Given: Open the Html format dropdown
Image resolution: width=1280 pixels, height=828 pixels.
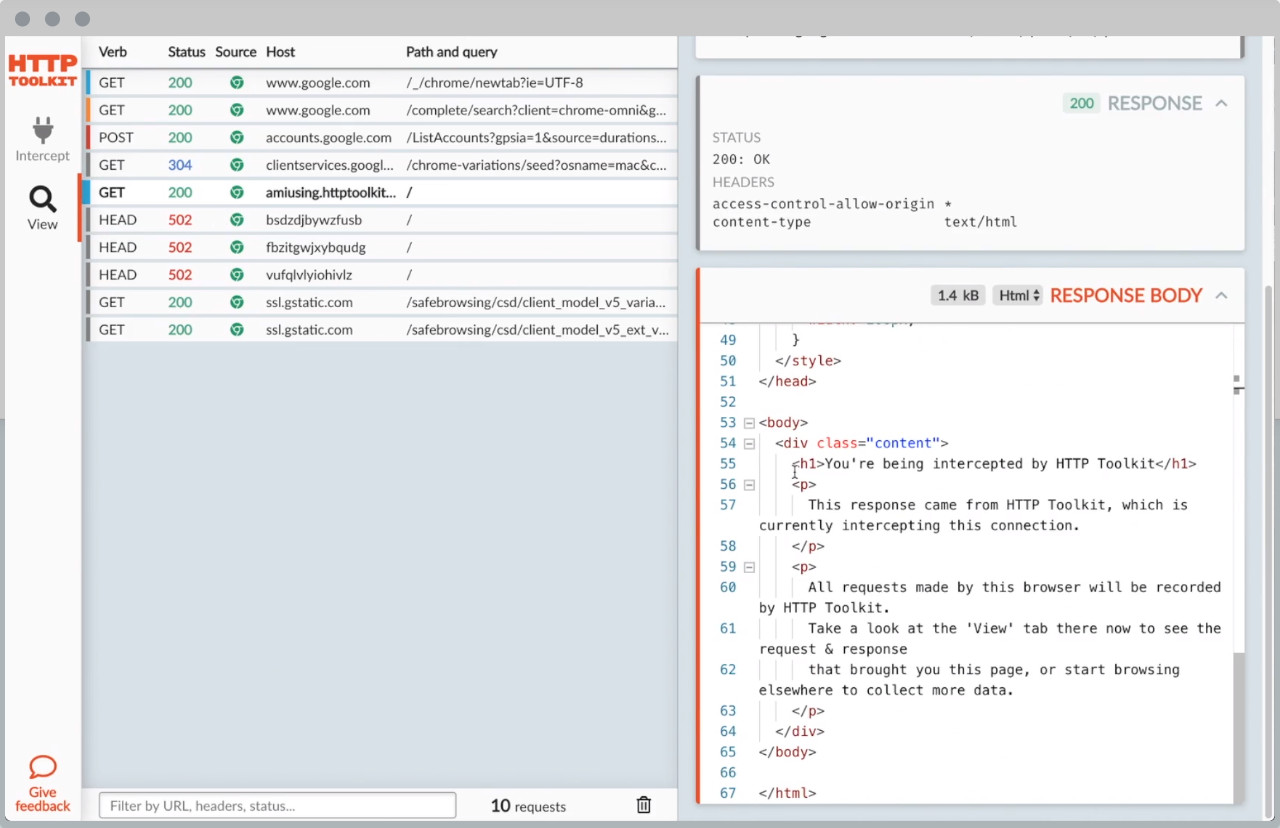Looking at the screenshot, I should (1018, 295).
